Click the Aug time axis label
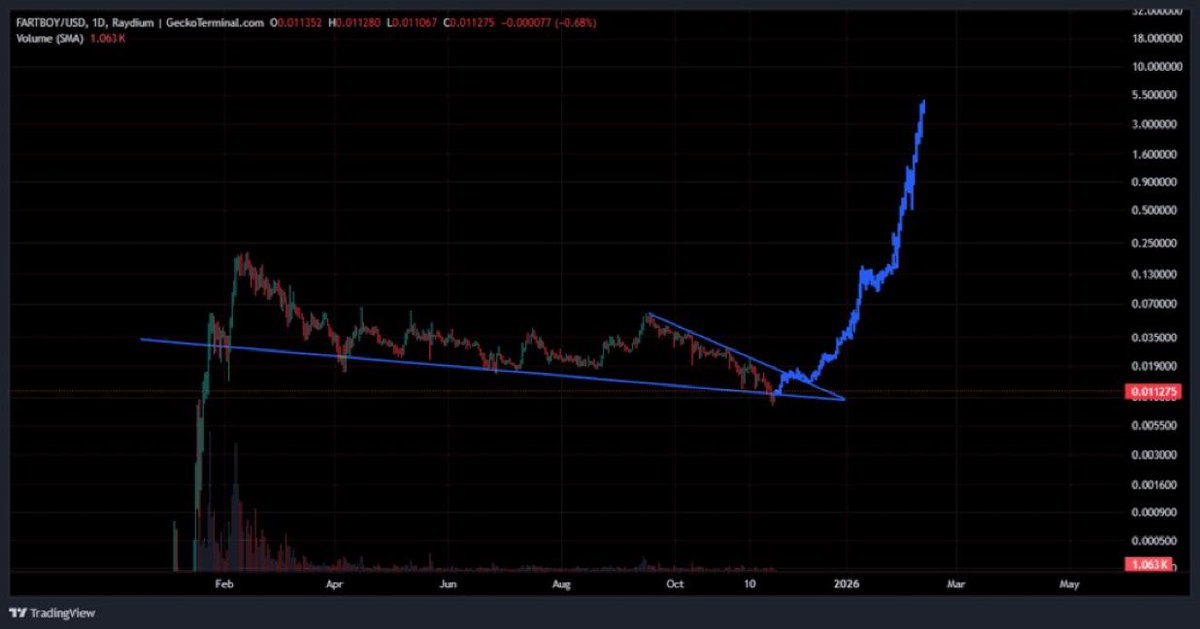This screenshot has width=1200, height=629. tap(561, 582)
